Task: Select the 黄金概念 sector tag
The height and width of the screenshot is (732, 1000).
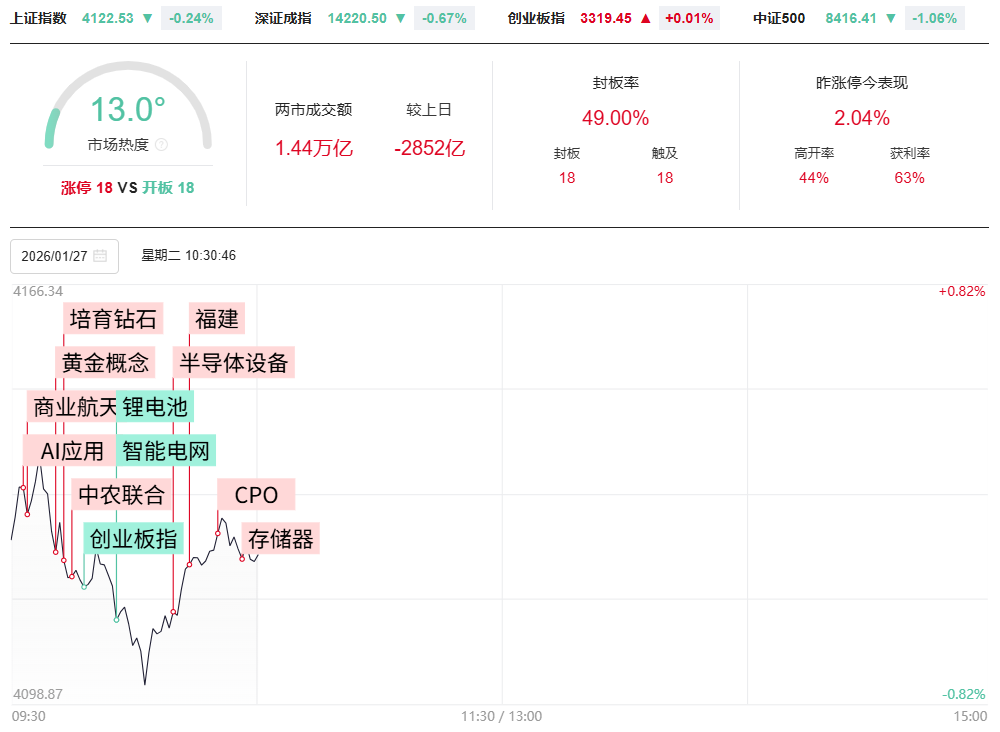Action: (x=105, y=362)
